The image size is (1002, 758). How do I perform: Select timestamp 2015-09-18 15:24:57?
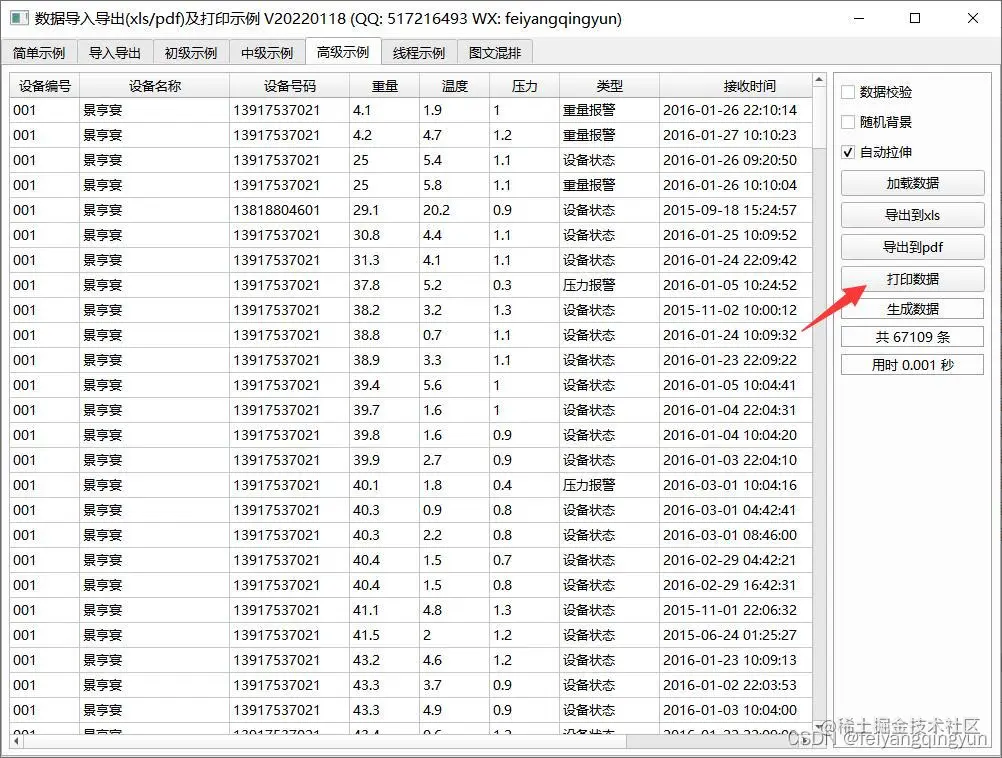click(x=736, y=210)
